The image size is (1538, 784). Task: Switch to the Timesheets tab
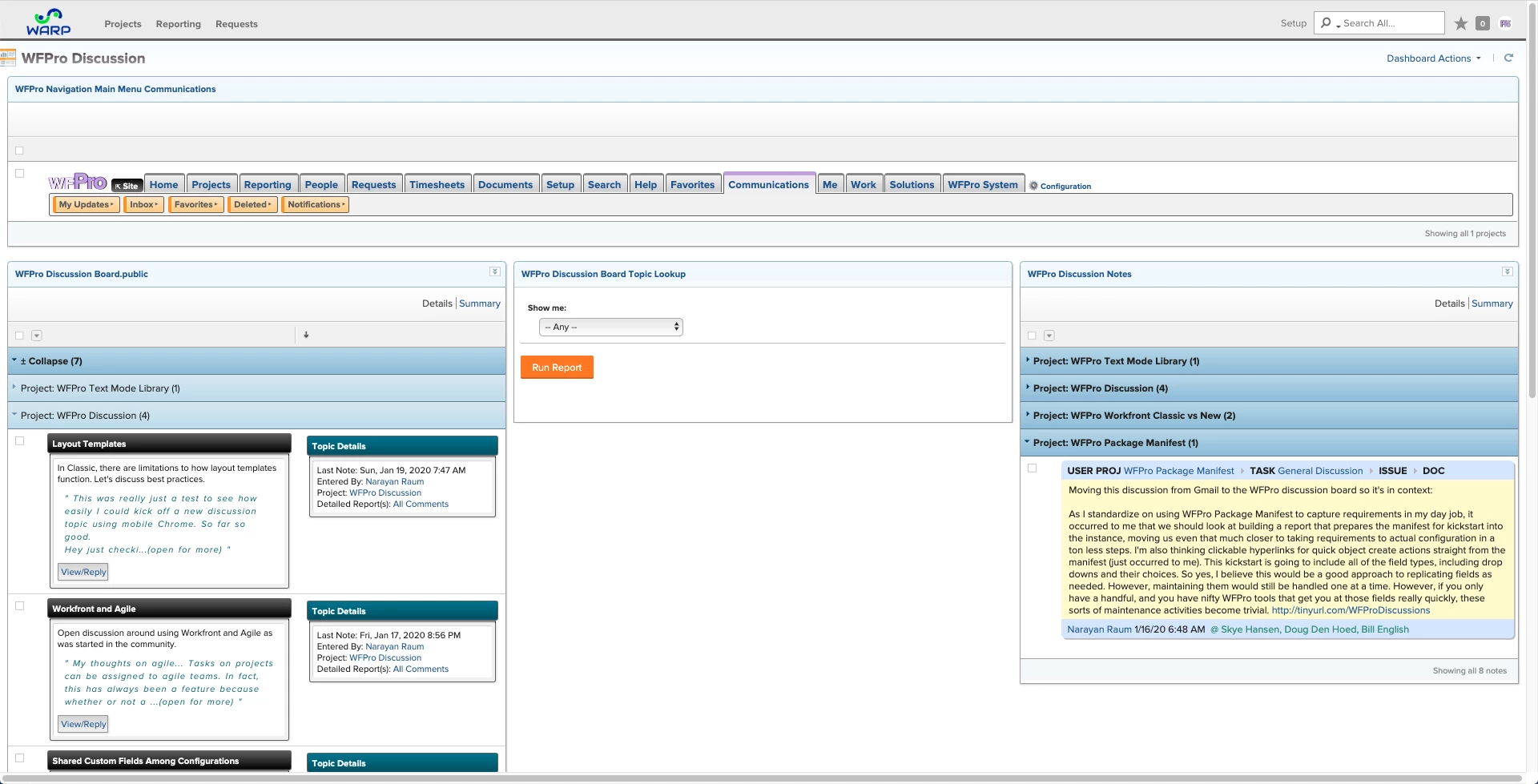(x=437, y=184)
